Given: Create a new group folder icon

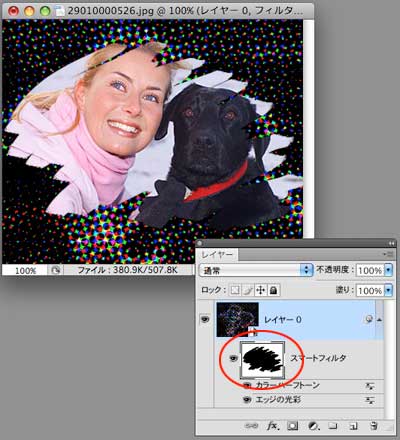Looking at the screenshot, I should coord(332,426).
